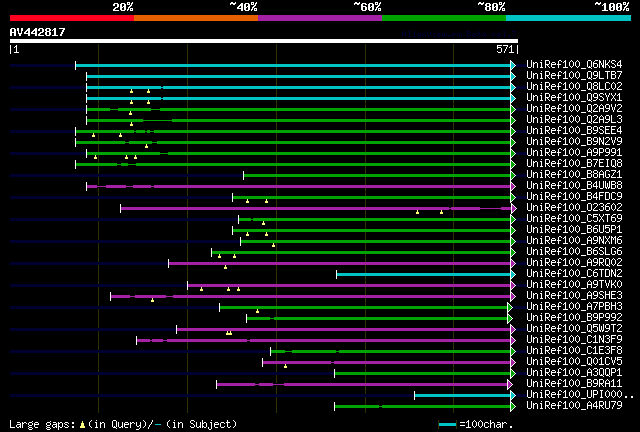This screenshot has height=432, width=640.
Task: Open the UniRef100_C1E3F8 label
Action: coord(574,351)
